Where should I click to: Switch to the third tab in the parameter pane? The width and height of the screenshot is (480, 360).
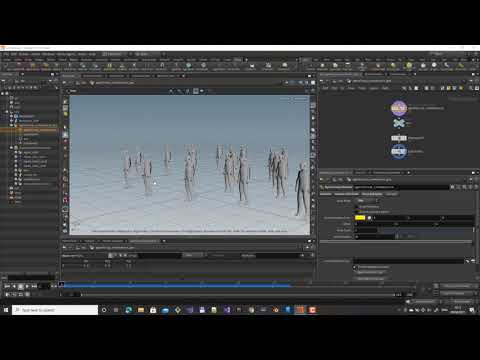372,194
